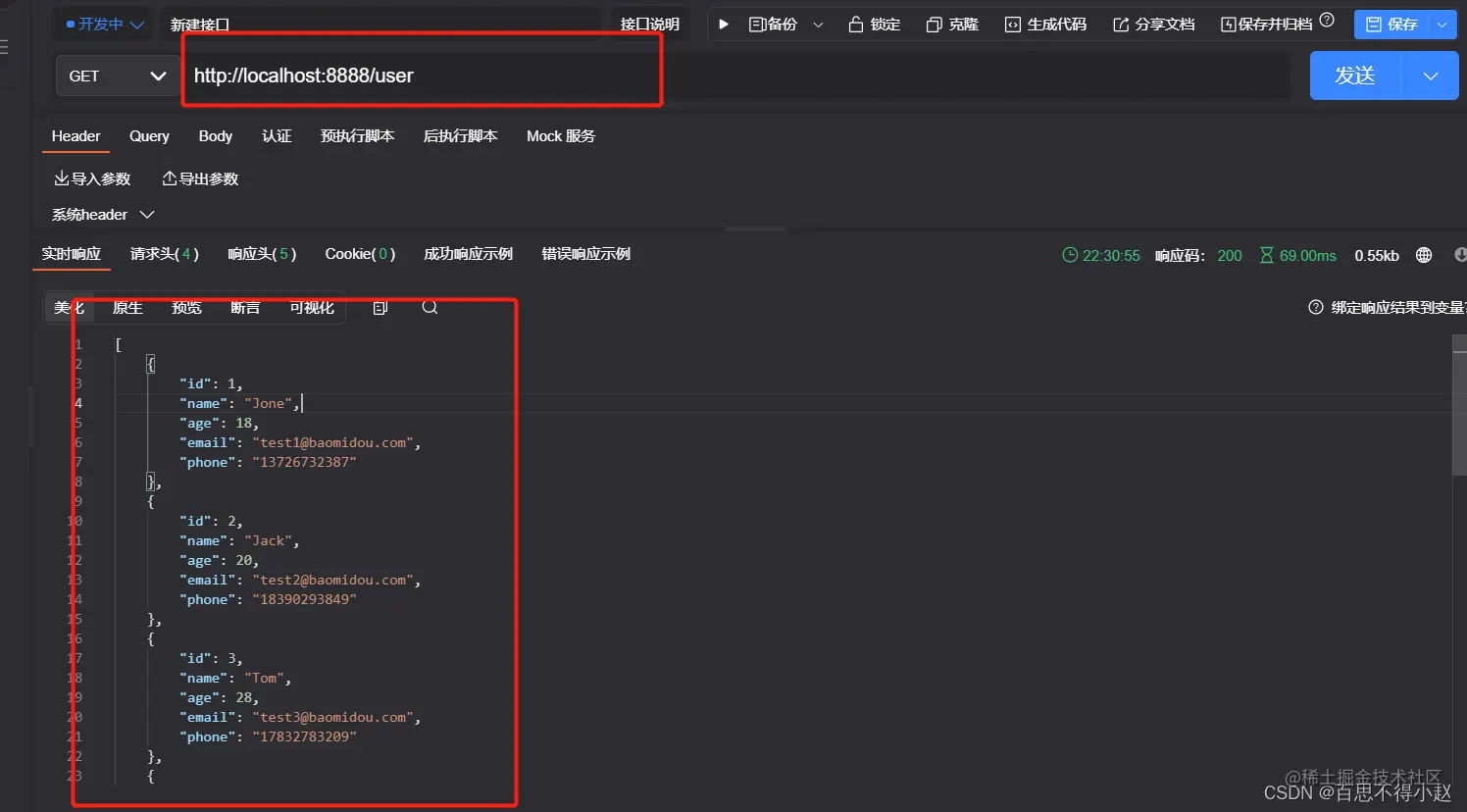
Task: Click the Send (发送) button
Action: point(1355,76)
